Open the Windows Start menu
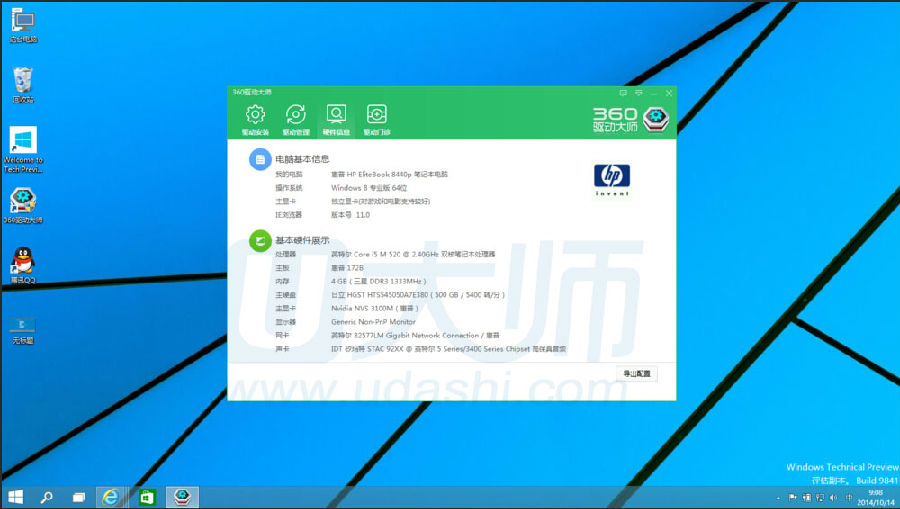The height and width of the screenshot is (509, 900). click(x=16, y=496)
